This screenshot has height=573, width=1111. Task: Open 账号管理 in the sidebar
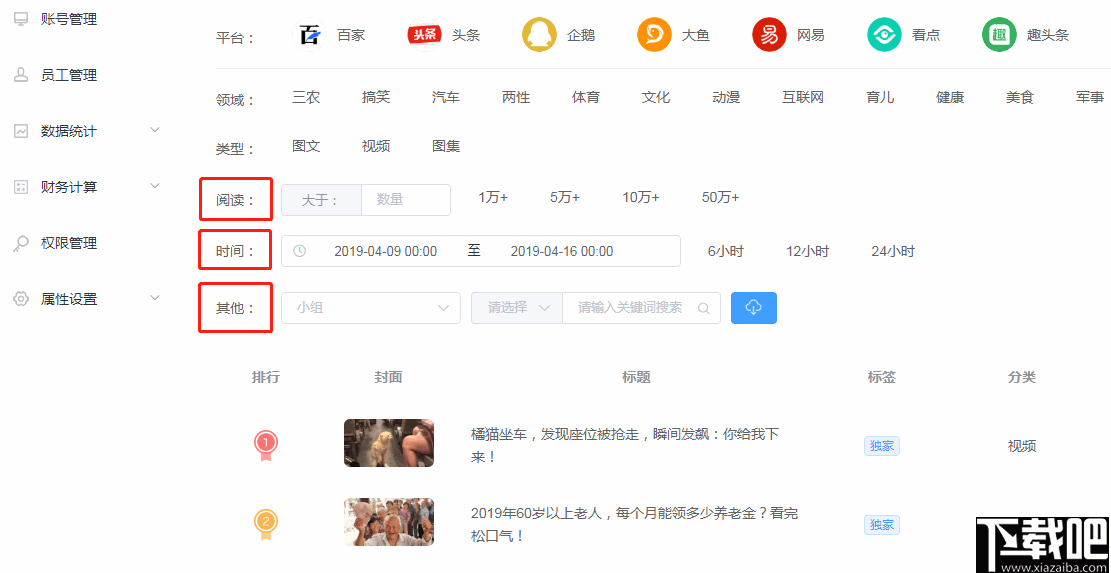tap(69, 19)
